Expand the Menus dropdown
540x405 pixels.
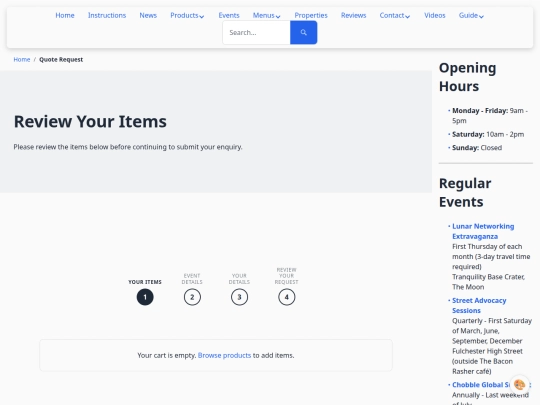point(267,15)
